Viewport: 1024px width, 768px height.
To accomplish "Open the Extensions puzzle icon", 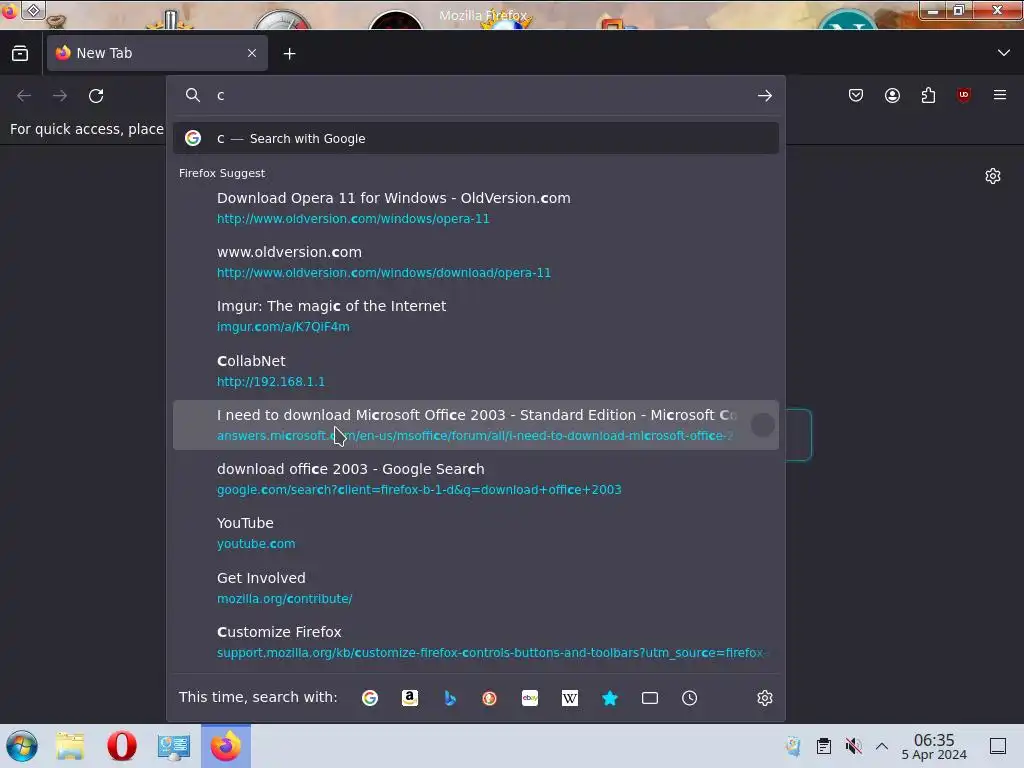I will (928, 95).
